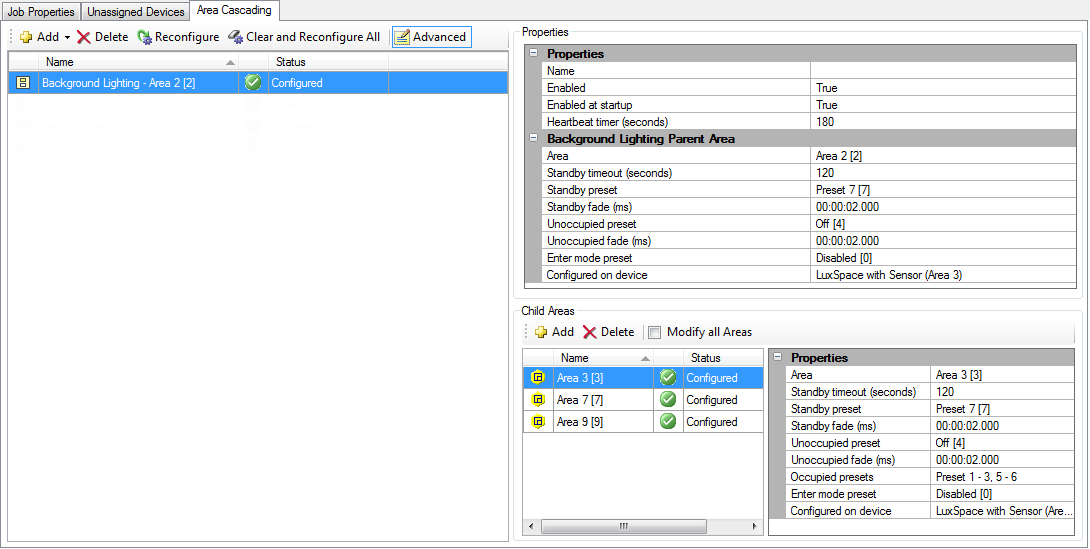Select the Area 9 [9] child area icon
Viewport: 1090px width, 549px height.
[538, 422]
